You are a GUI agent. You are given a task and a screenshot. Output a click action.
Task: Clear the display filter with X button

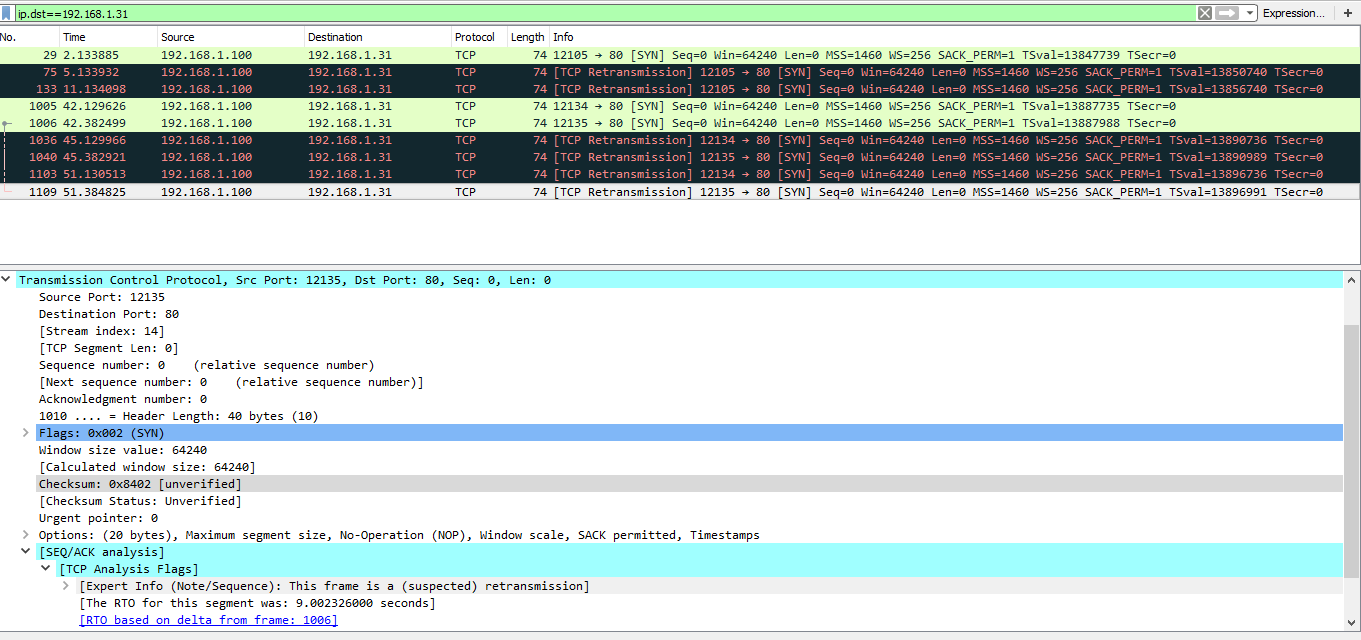coord(1204,13)
